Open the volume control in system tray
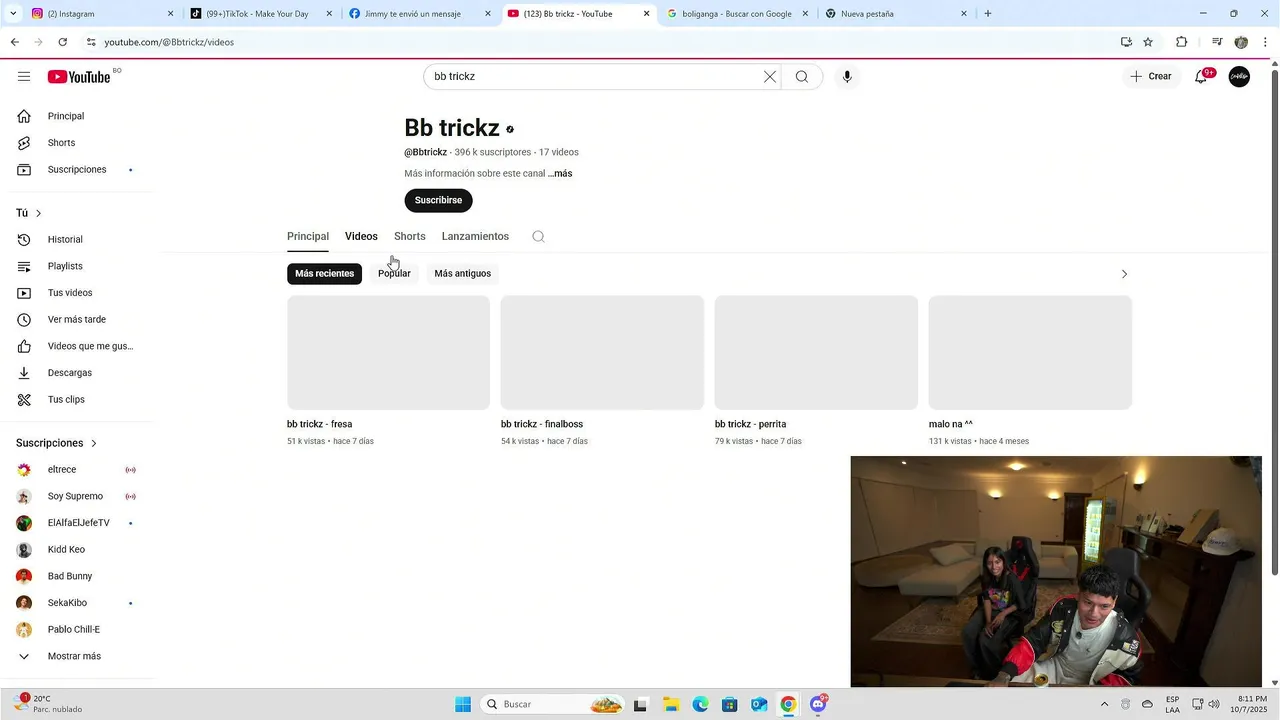The height and width of the screenshot is (720, 1280). [1214, 704]
